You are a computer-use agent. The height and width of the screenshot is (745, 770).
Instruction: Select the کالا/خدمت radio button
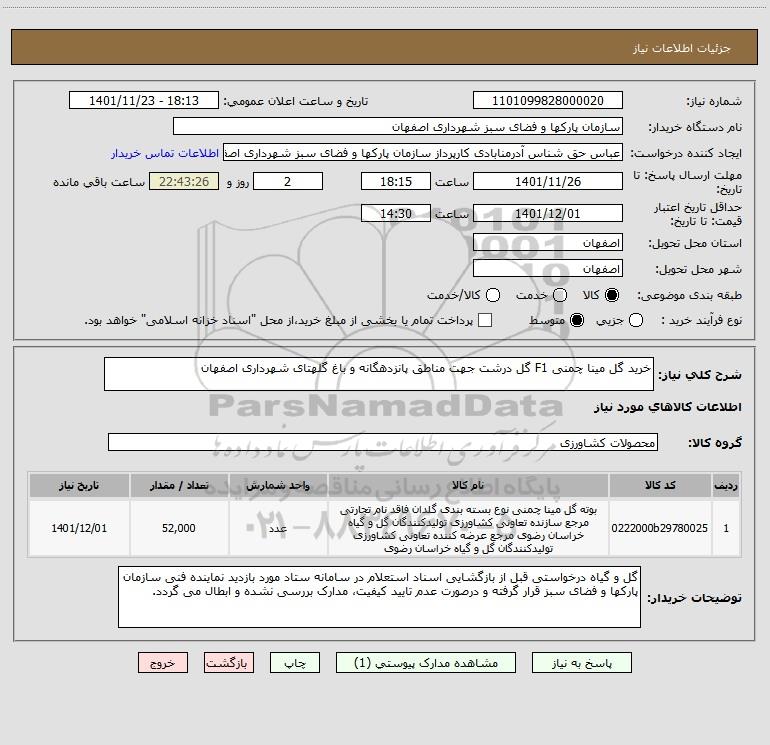pyautogui.click(x=493, y=295)
